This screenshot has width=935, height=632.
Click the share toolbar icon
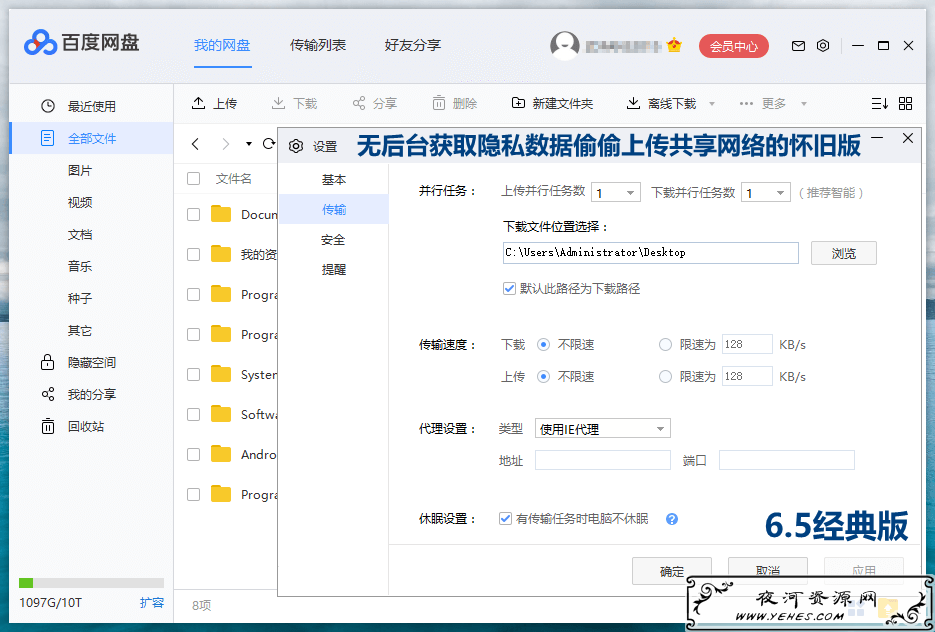pos(358,103)
